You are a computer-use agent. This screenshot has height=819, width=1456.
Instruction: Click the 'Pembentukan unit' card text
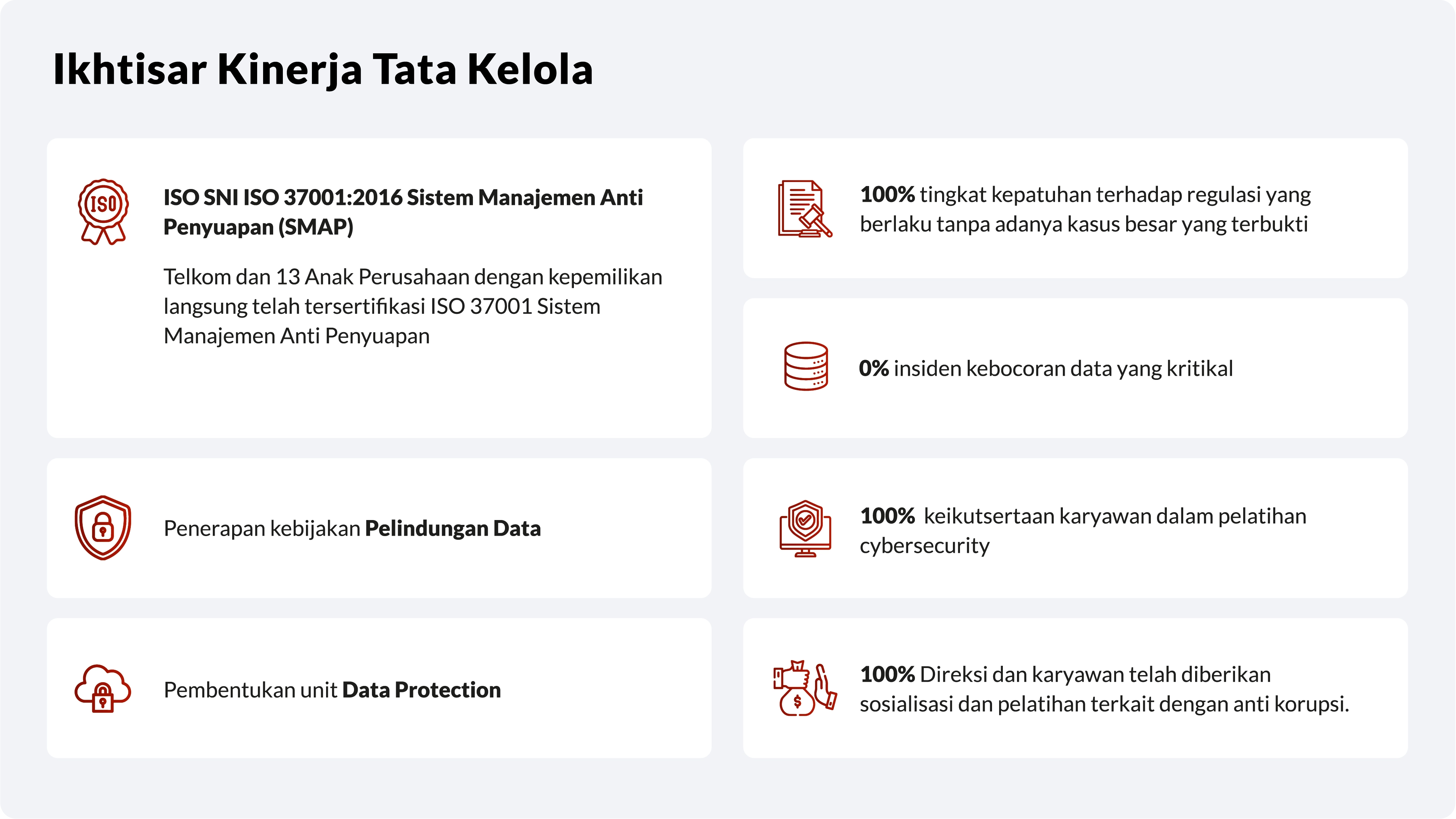tap(250, 690)
